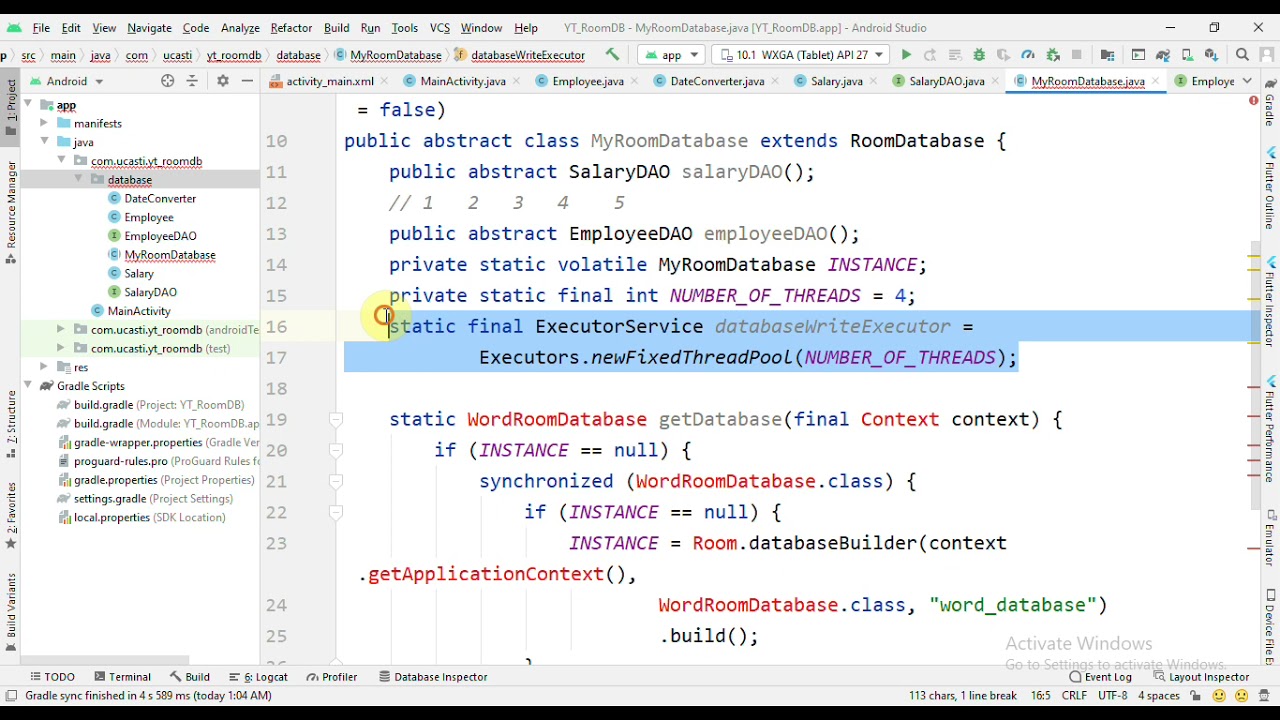Click the 16:5 caret position in status bar
The height and width of the screenshot is (720, 1280).
tap(1040, 696)
